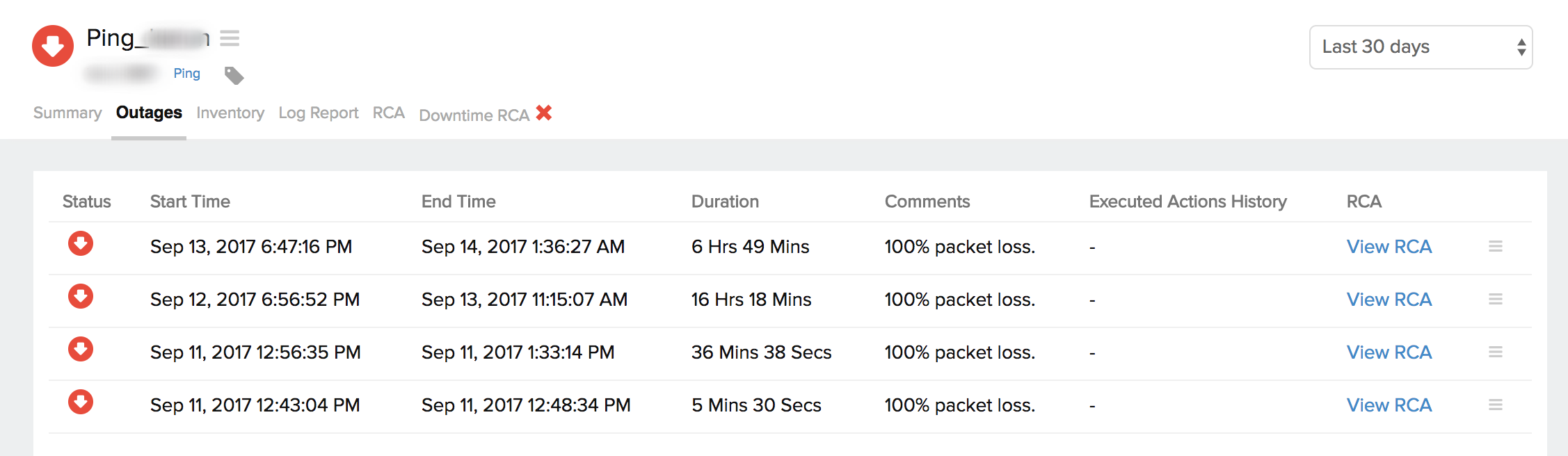Switch to the Summary tab
Image resolution: width=1568 pixels, height=456 pixels.
67,113
